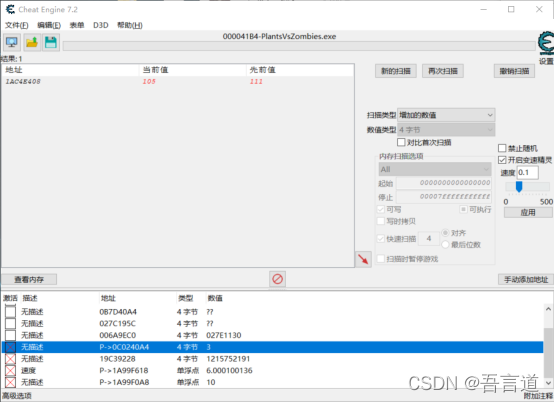Click the red clear-list prohibit icon
554x402 pixels.
pos(277,279)
